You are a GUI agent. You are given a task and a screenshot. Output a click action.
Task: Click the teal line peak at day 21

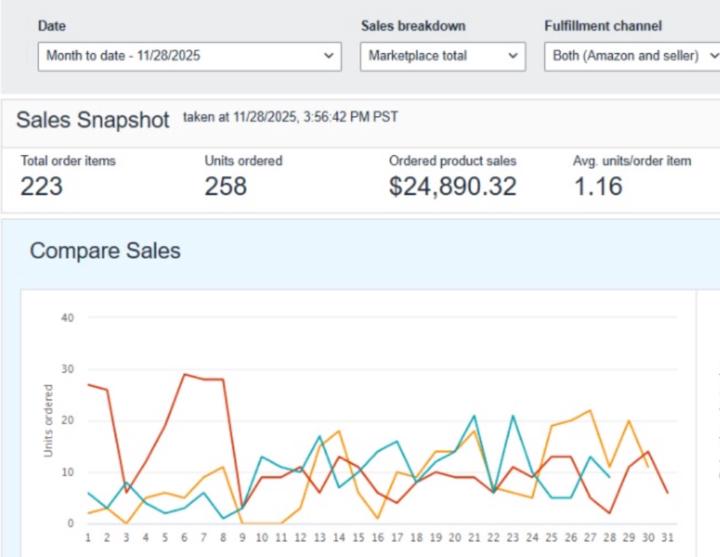click(x=473, y=416)
